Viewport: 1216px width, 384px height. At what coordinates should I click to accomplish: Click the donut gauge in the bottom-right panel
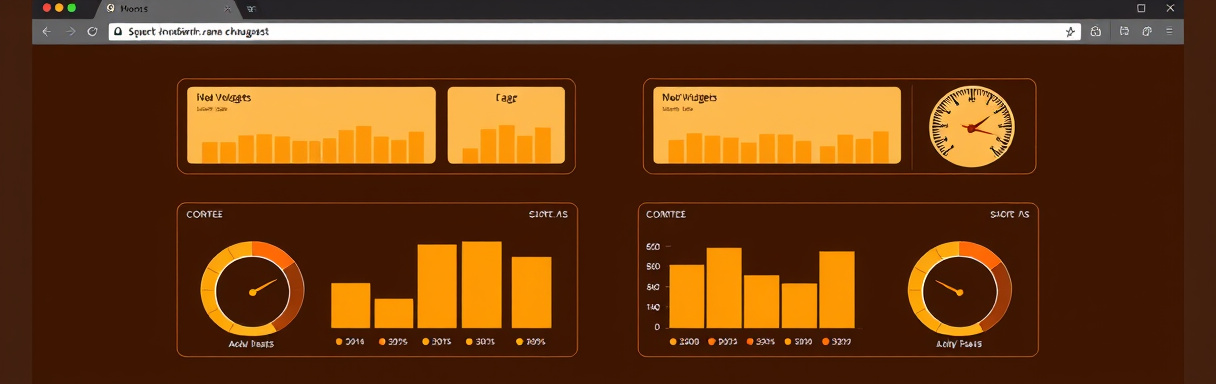[960, 289]
